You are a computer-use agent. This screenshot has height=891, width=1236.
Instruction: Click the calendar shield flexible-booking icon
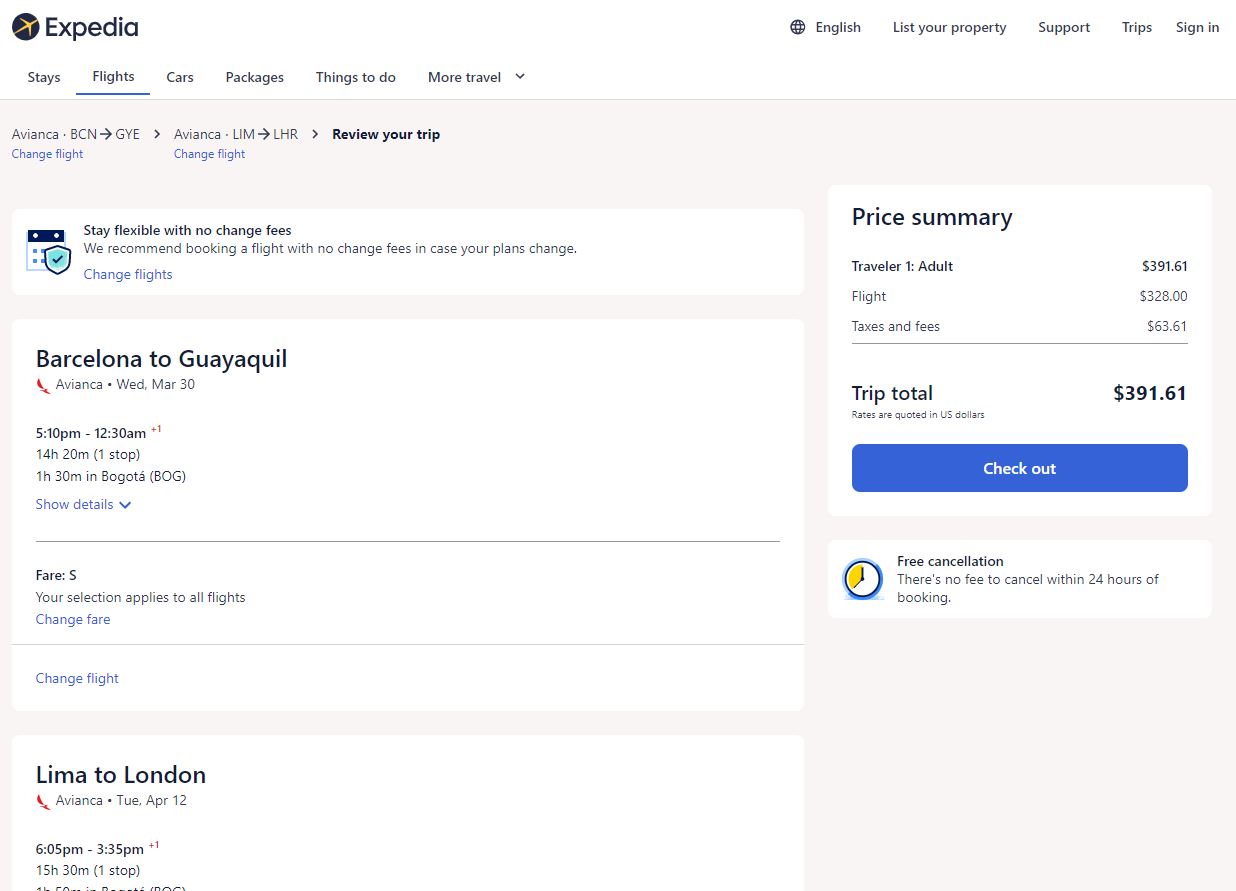(x=48, y=252)
